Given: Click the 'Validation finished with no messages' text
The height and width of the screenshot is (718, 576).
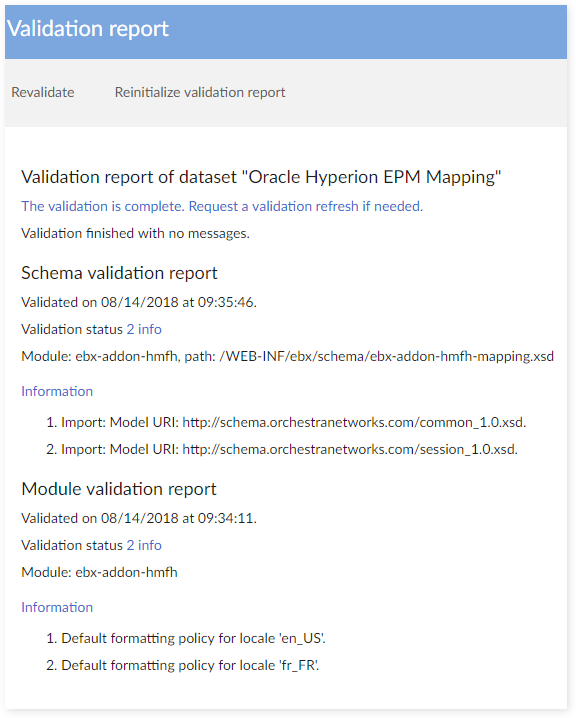Looking at the screenshot, I should (135, 233).
